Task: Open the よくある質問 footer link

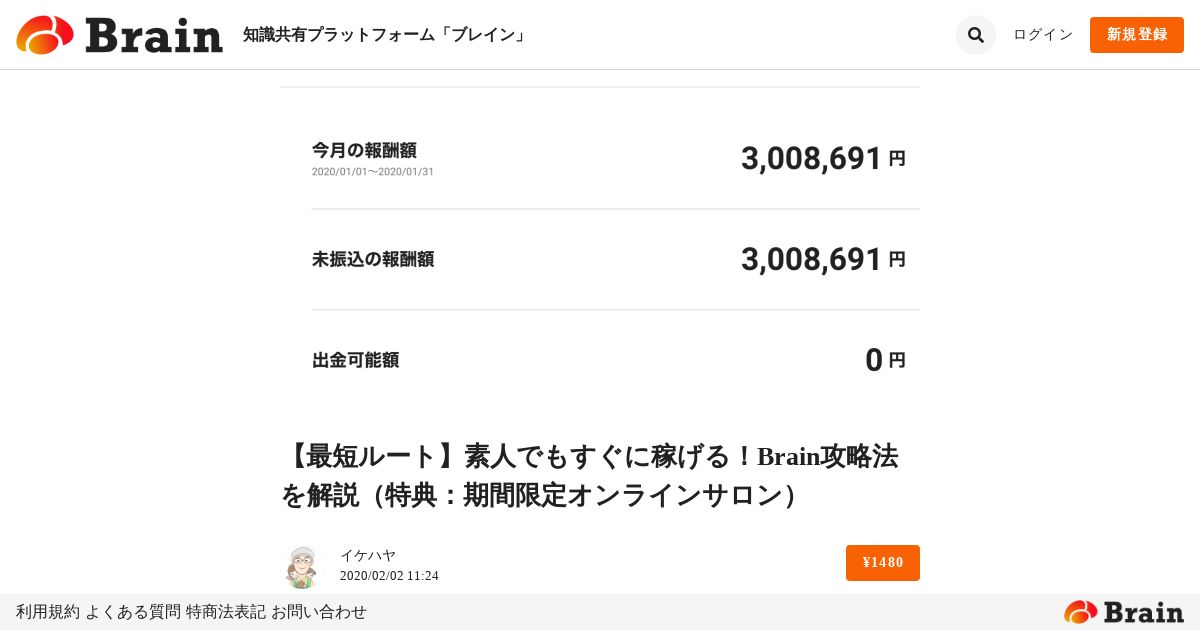Action: pos(133,612)
